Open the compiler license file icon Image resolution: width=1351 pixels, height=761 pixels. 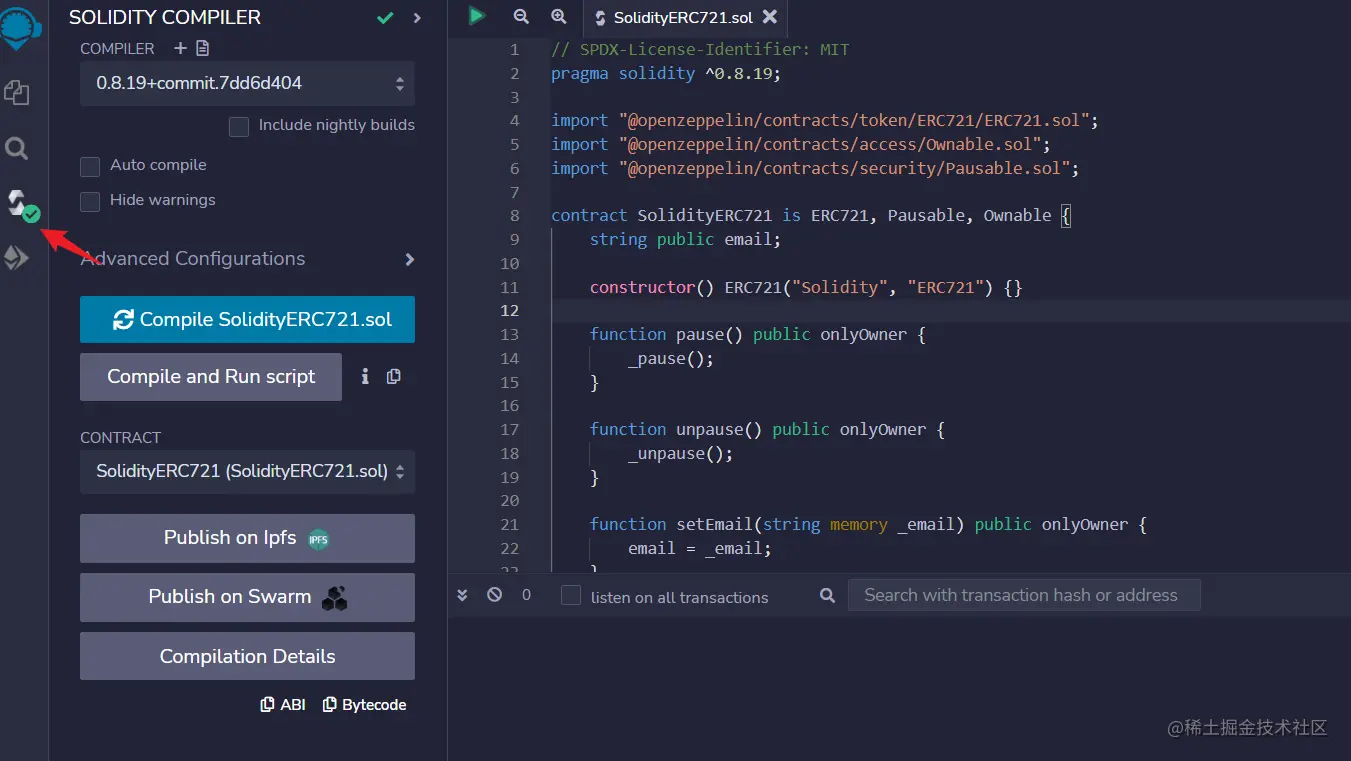203,48
